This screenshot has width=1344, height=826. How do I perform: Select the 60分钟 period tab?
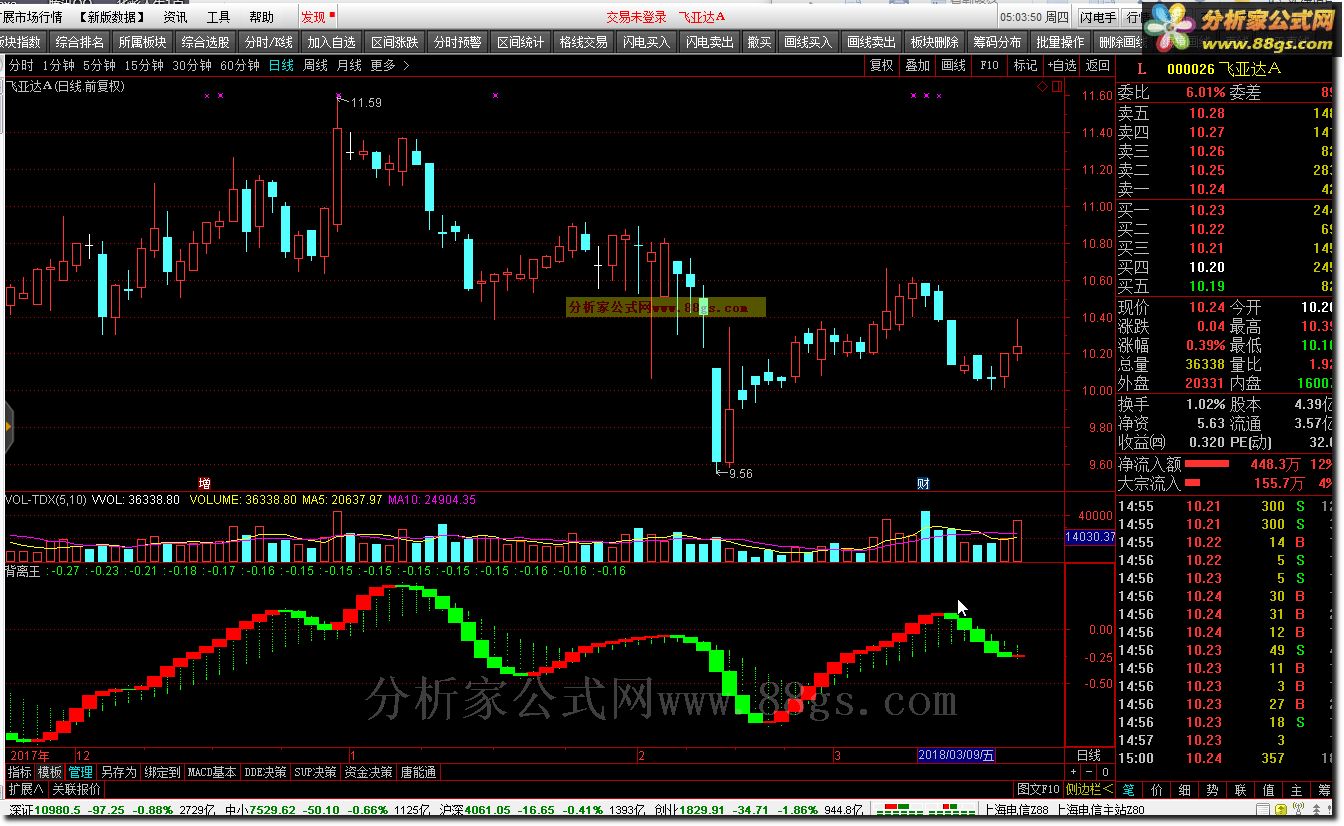coord(240,66)
